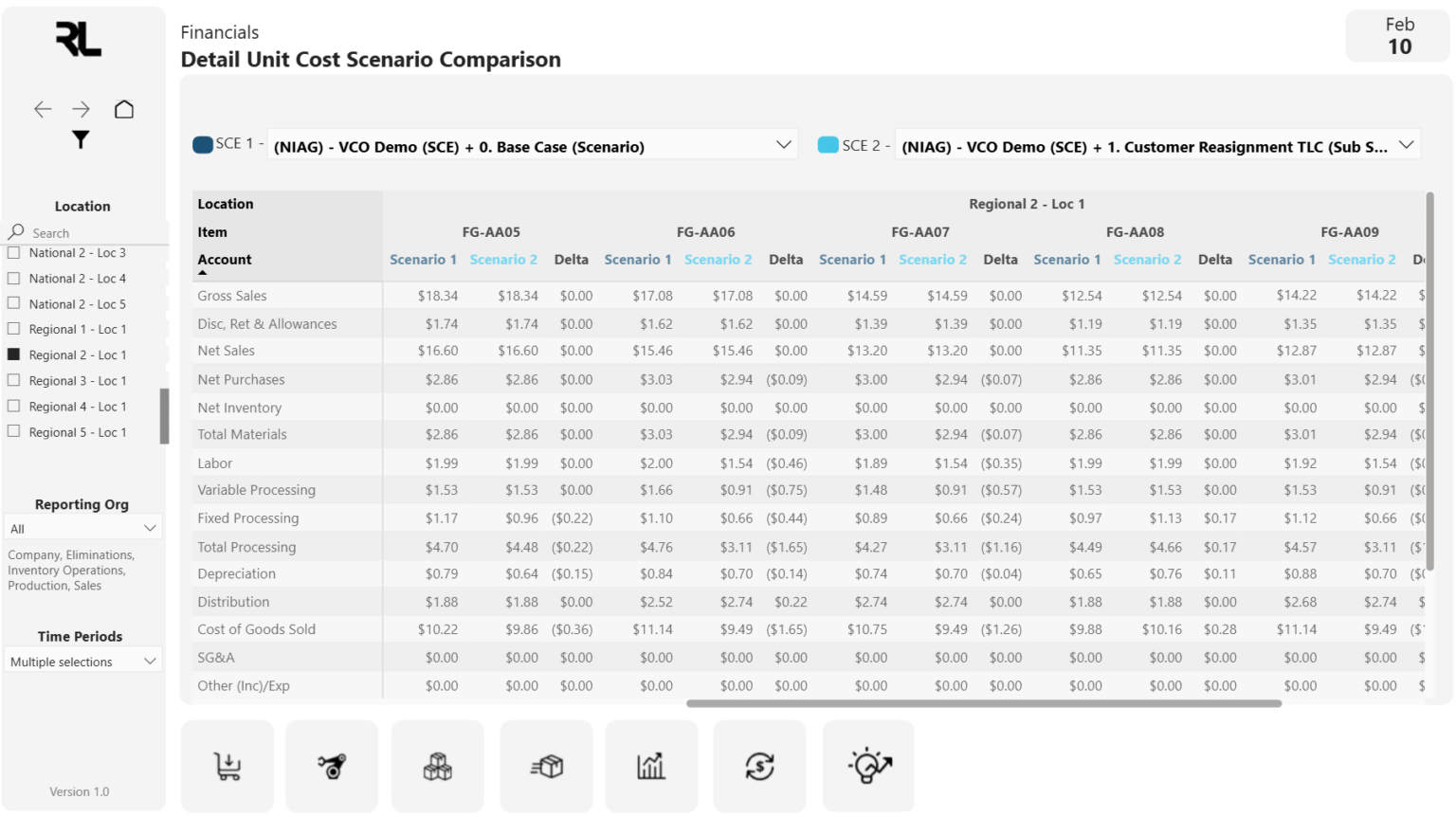Go forward with the right arrow
This screenshot has height=817, width=1456.
point(82,110)
